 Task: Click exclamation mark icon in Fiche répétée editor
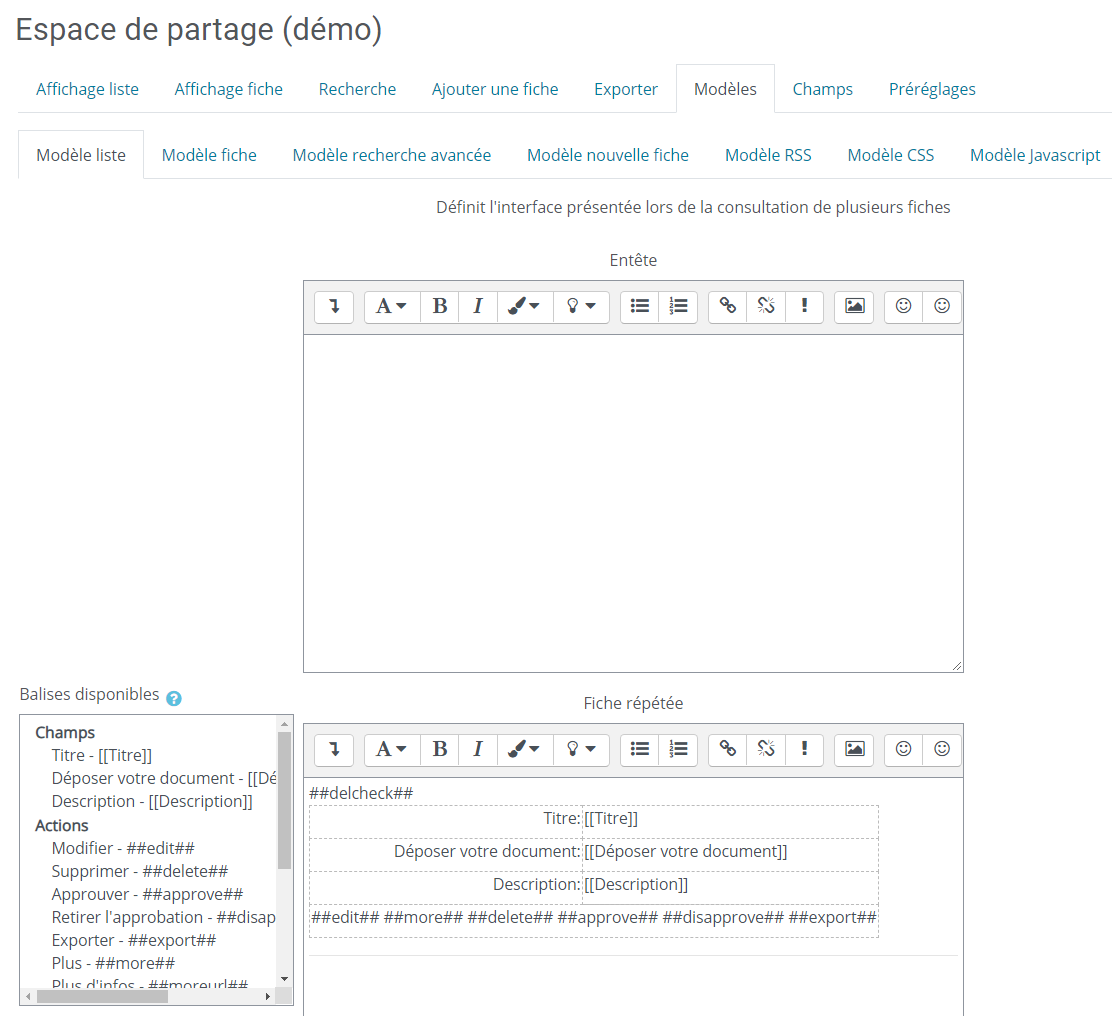[x=804, y=750]
